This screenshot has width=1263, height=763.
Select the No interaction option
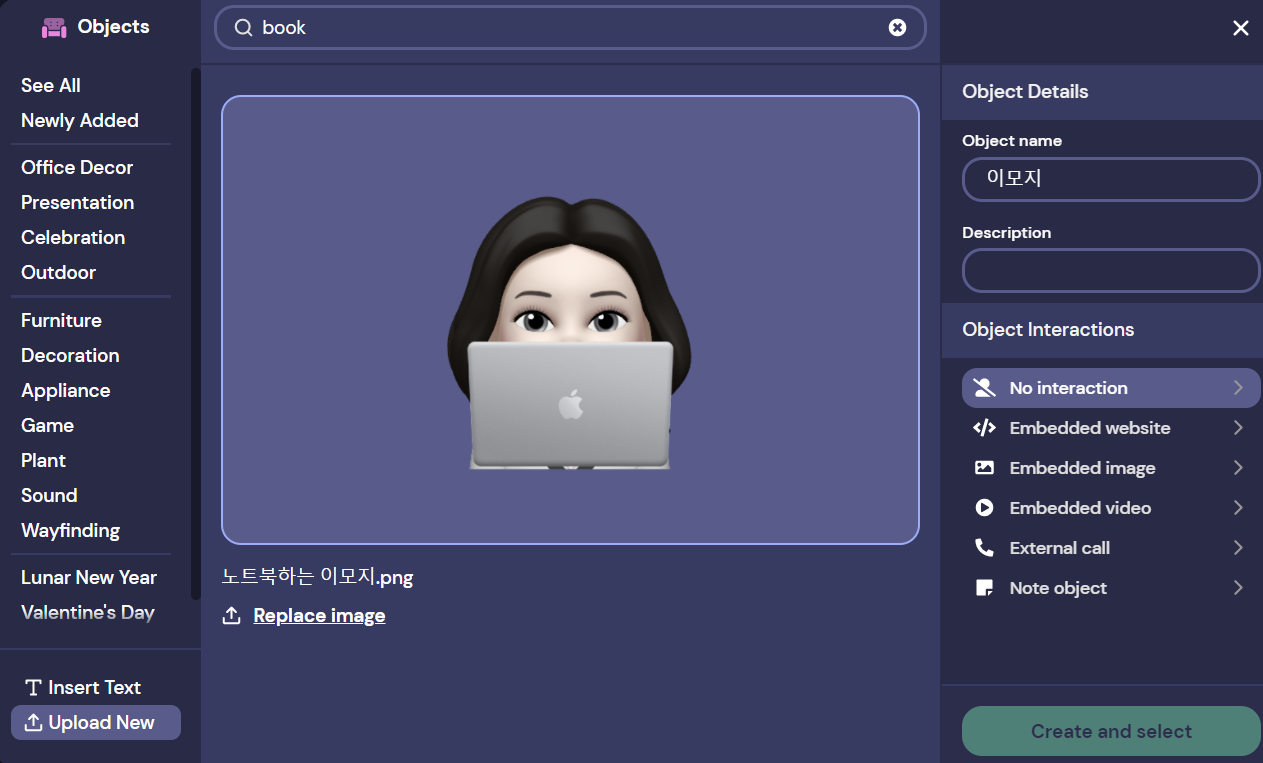coord(1111,388)
